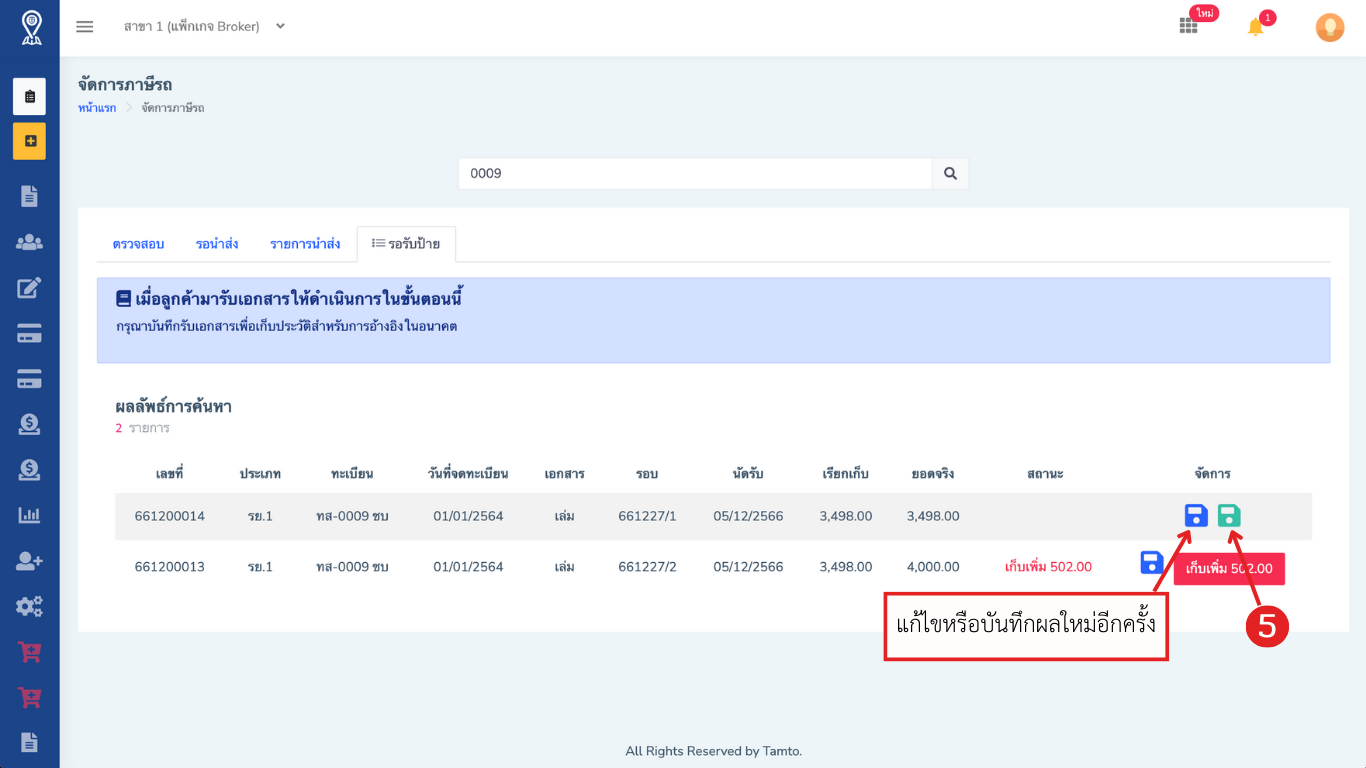Open the settings gears sidebar icon
This screenshot has height=768, width=1366.
coord(29,606)
